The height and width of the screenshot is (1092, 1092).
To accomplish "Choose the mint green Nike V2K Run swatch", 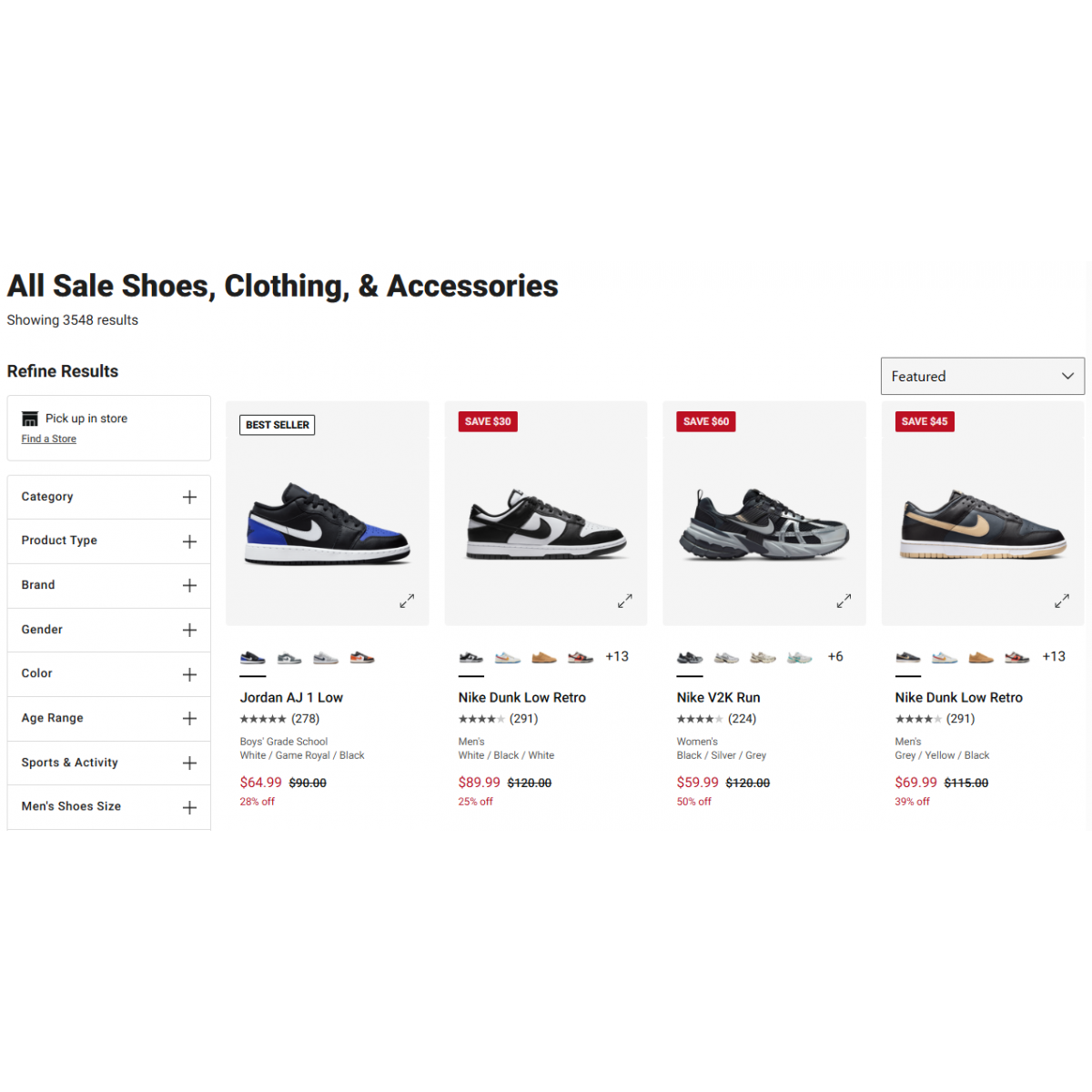I will pyautogui.click(x=799, y=657).
